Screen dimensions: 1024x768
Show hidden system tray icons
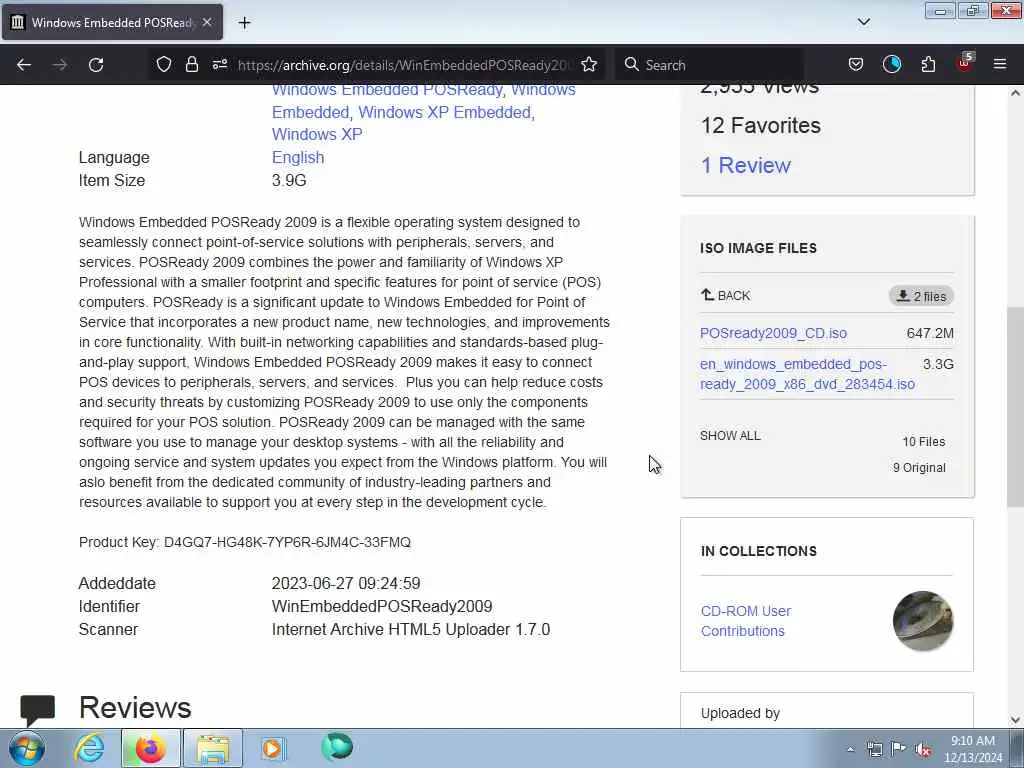click(x=850, y=750)
